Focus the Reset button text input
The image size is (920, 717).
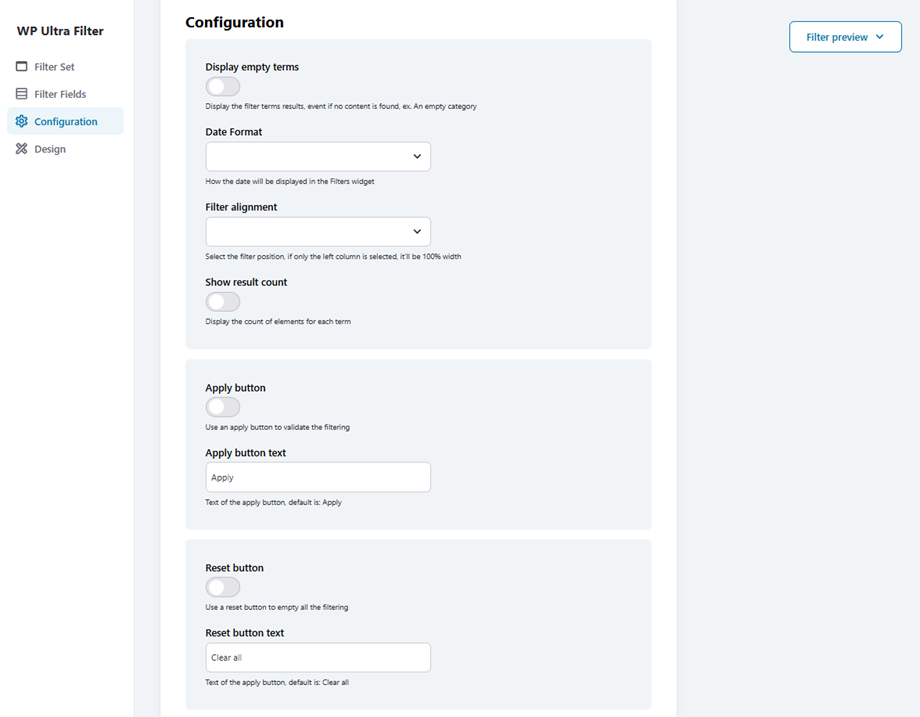[318, 657]
